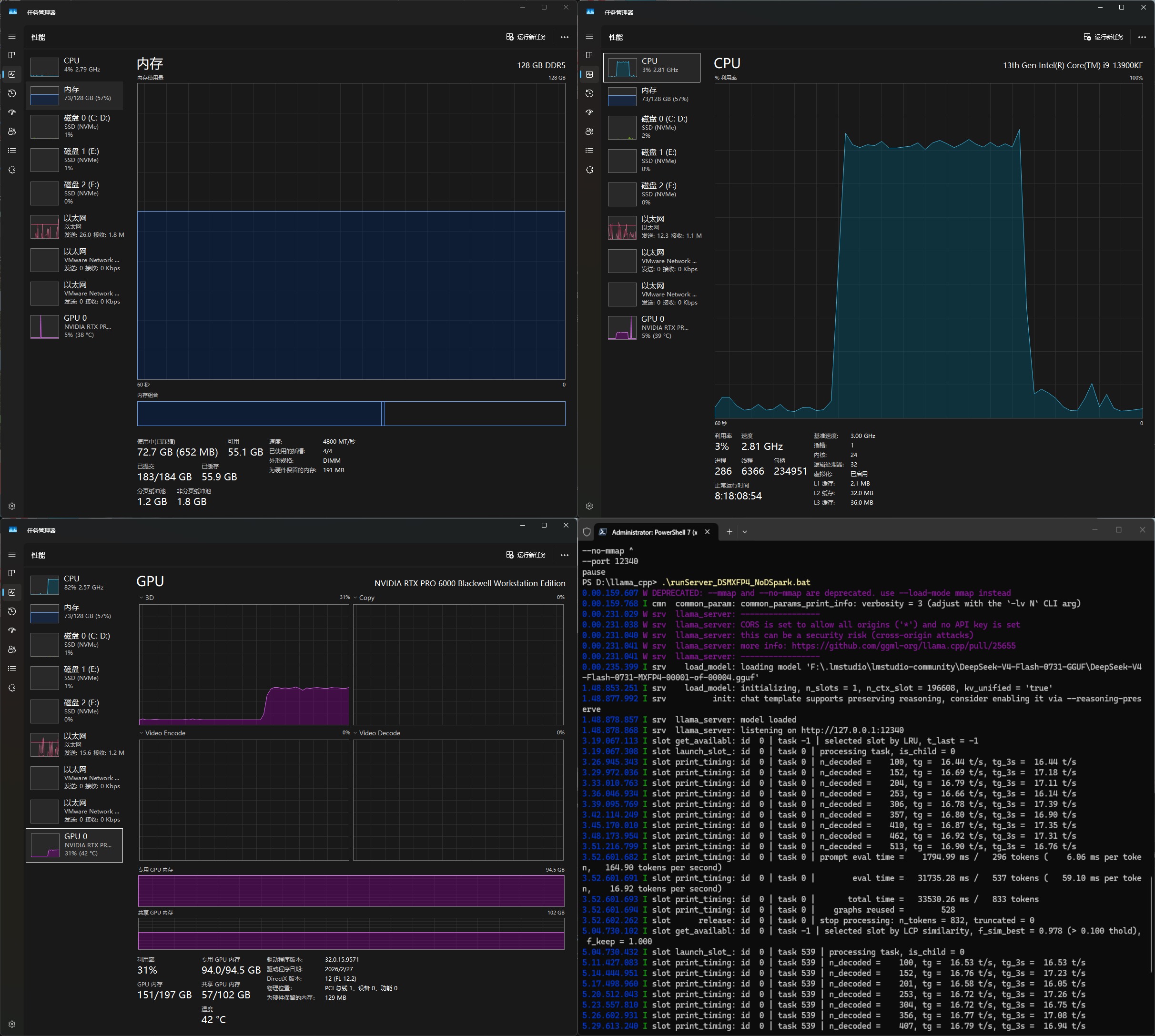Image resolution: width=1155 pixels, height=1036 pixels.
Task: Open Details icon in memory Task Manager sidebar
Action: 12,150
